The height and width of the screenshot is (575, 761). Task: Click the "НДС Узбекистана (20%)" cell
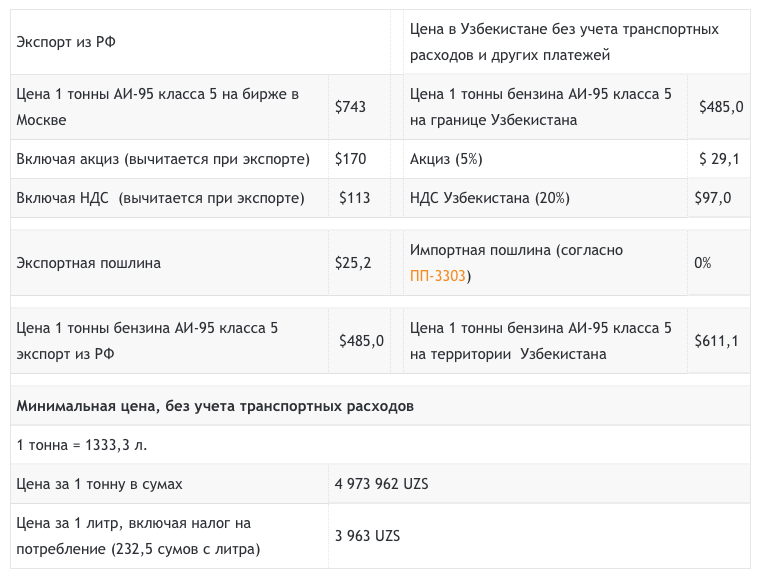coord(490,198)
